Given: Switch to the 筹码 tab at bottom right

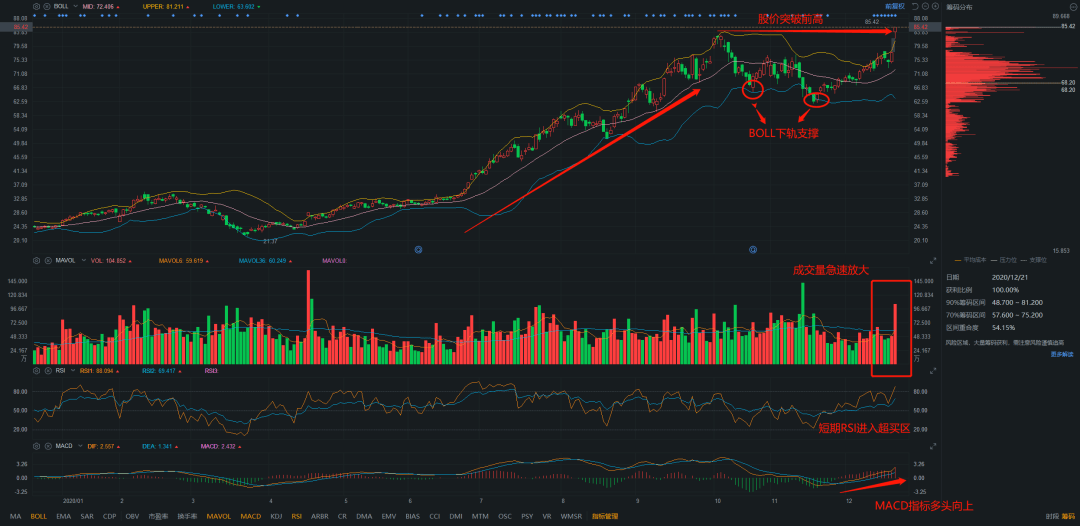Looking at the screenshot, I should [1069, 516].
